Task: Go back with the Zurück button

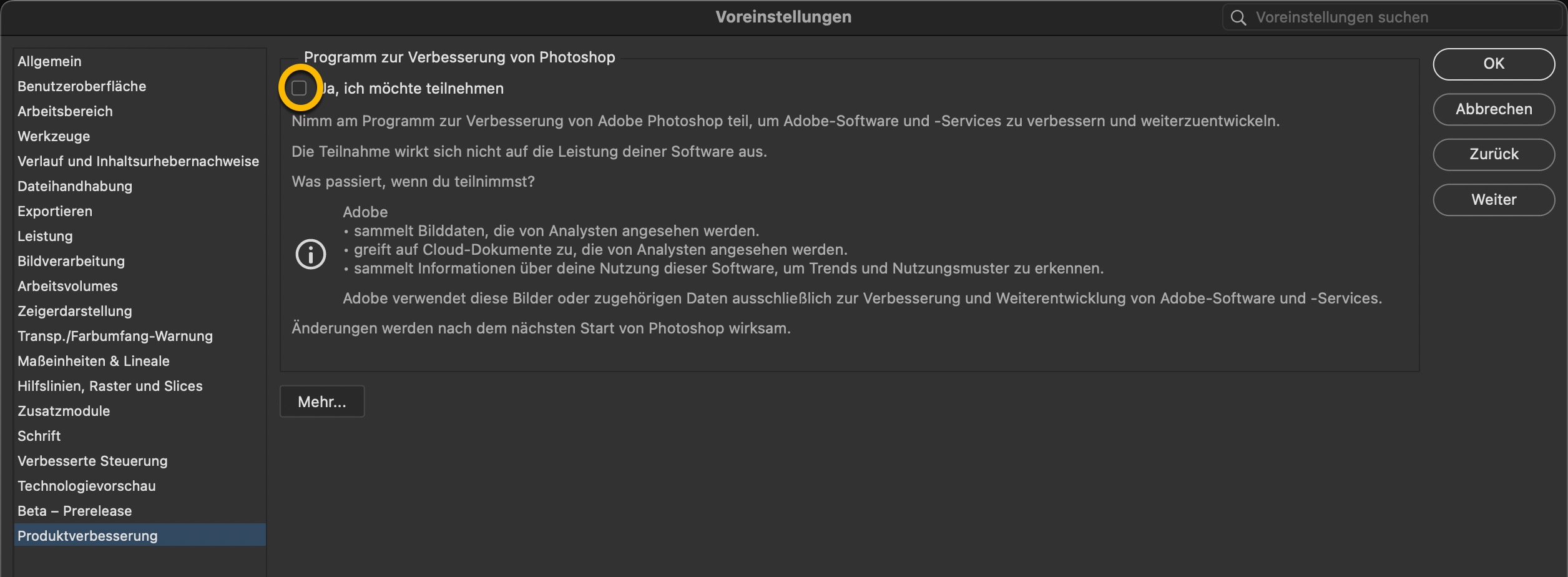Action: [x=1493, y=154]
